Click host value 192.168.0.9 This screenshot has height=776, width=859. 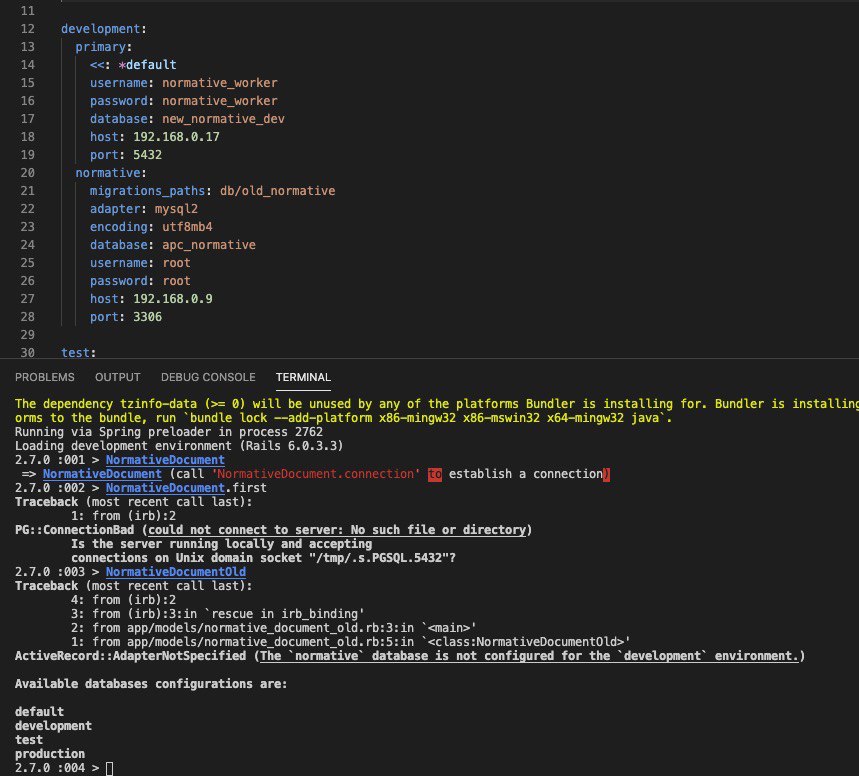pos(173,299)
